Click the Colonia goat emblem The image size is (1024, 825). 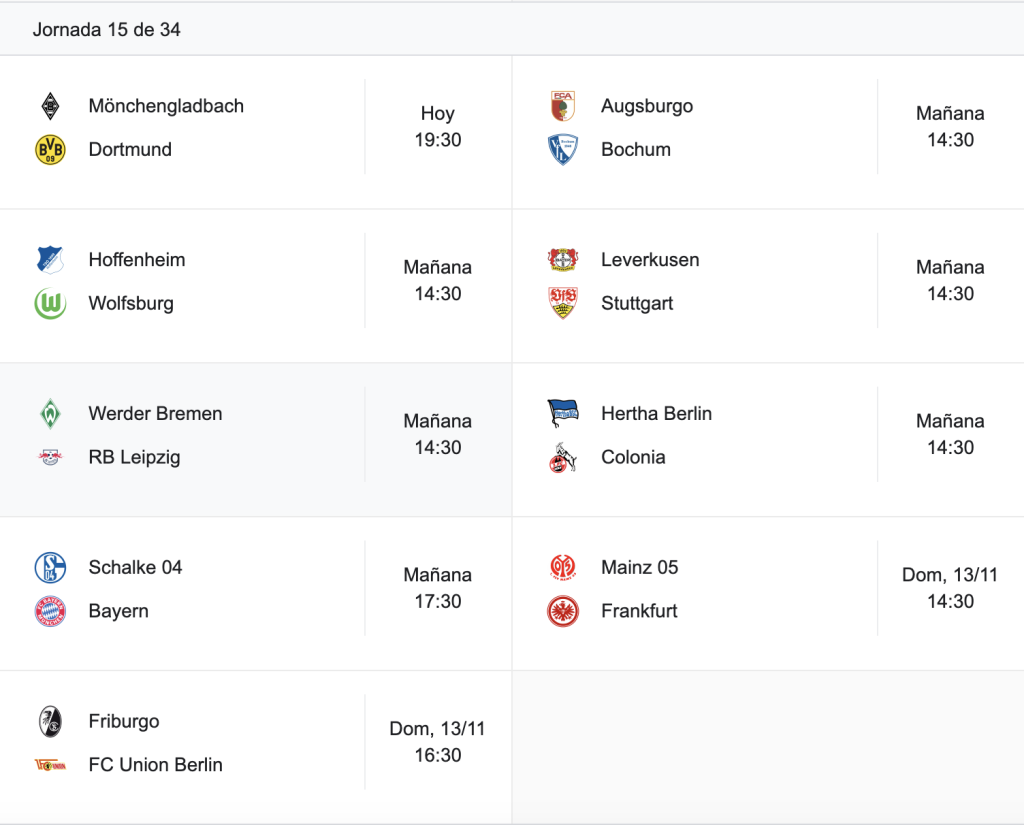[x=563, y=457]
